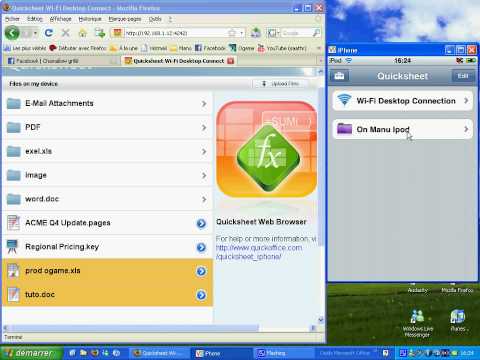Bookmark this page with the star icon

[x=232, y=33]
